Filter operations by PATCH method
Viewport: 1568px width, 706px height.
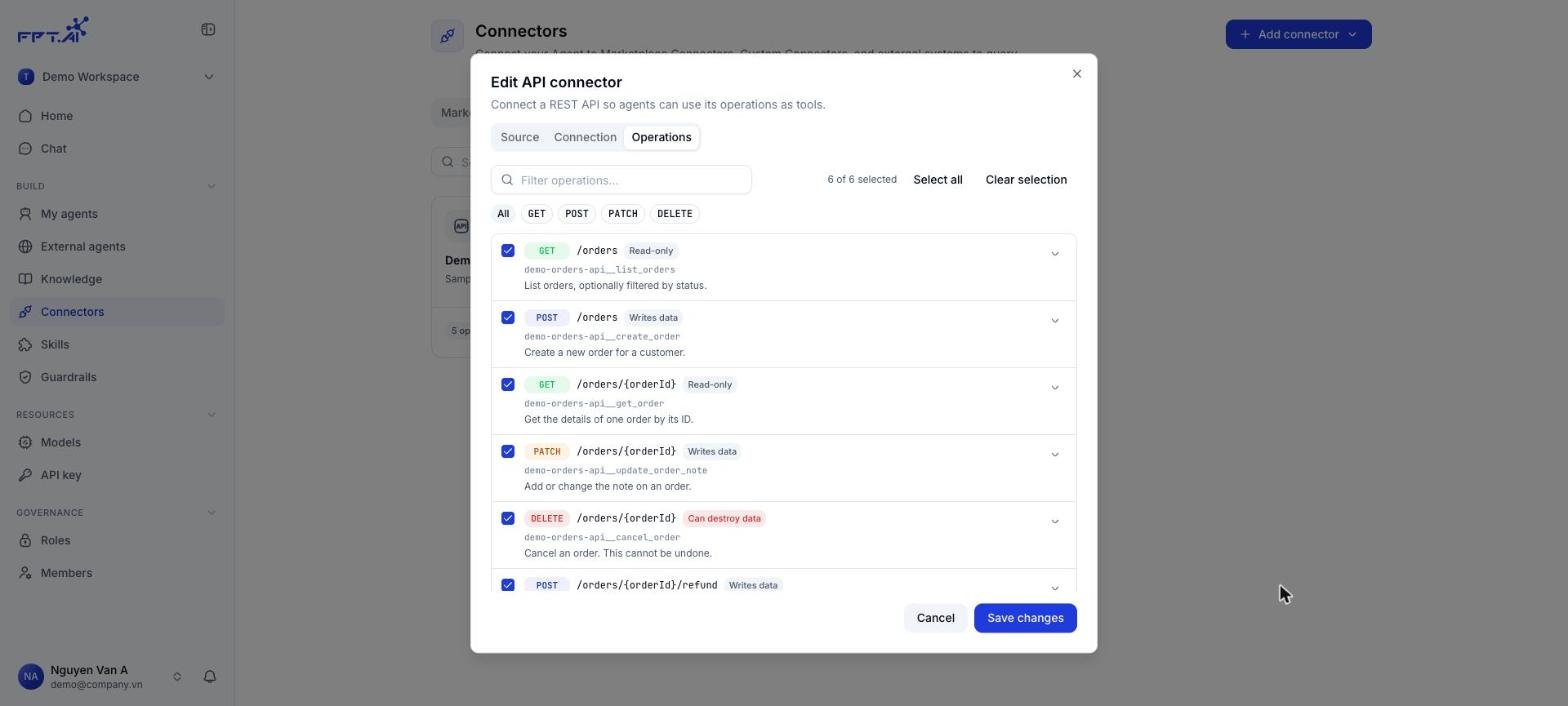[623, 214]
